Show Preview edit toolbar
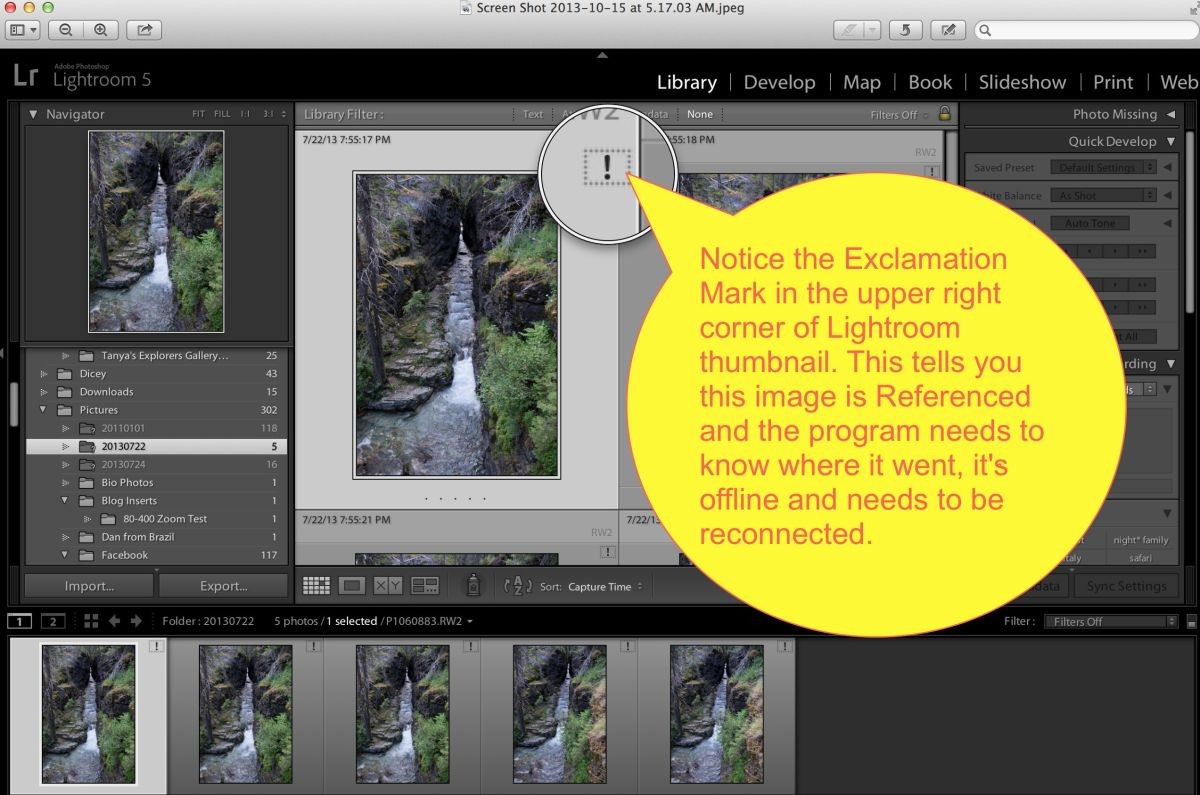Screen dimensions: 1200x795 [948, 30]
